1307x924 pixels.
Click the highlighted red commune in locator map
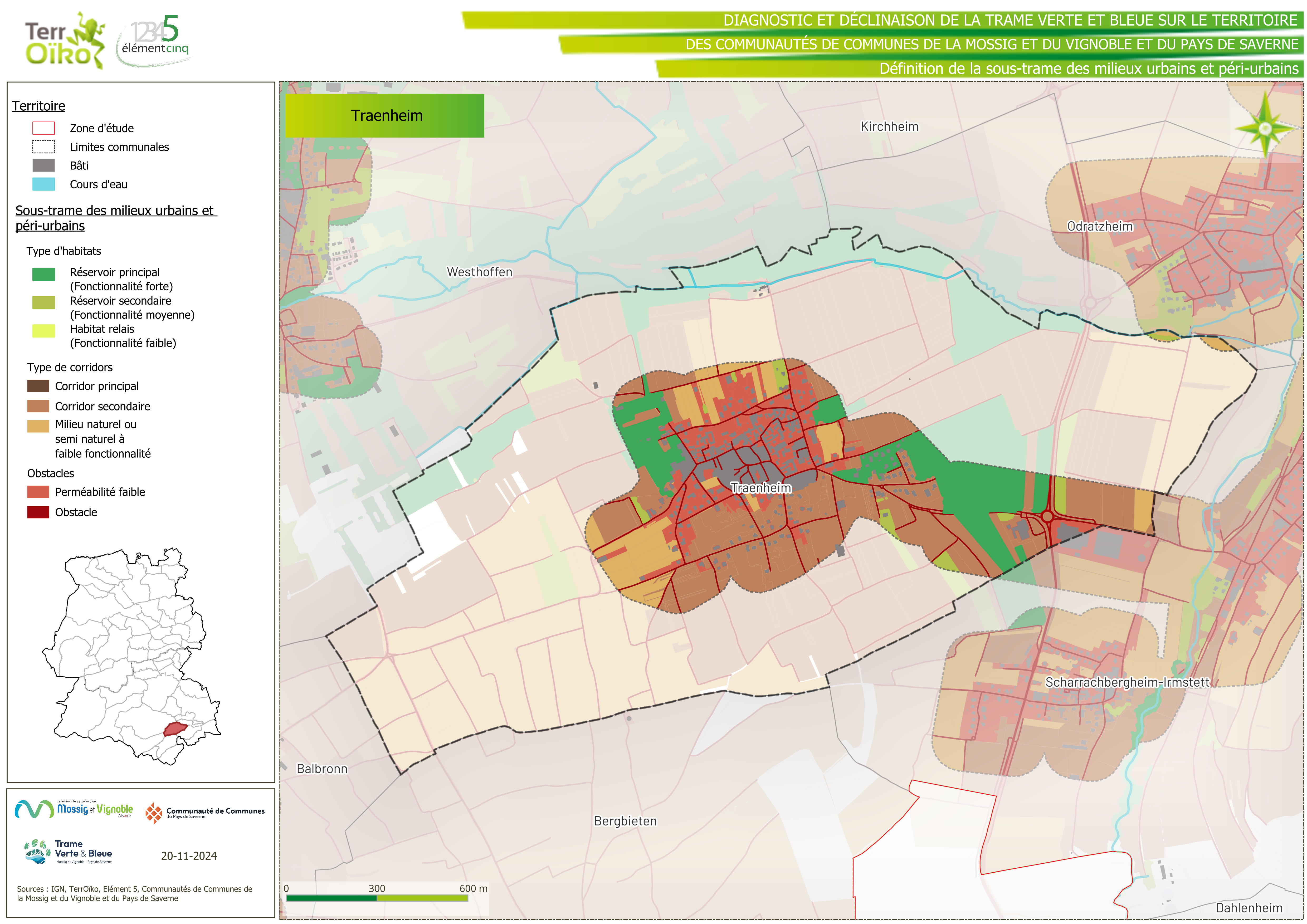[175, 728]
